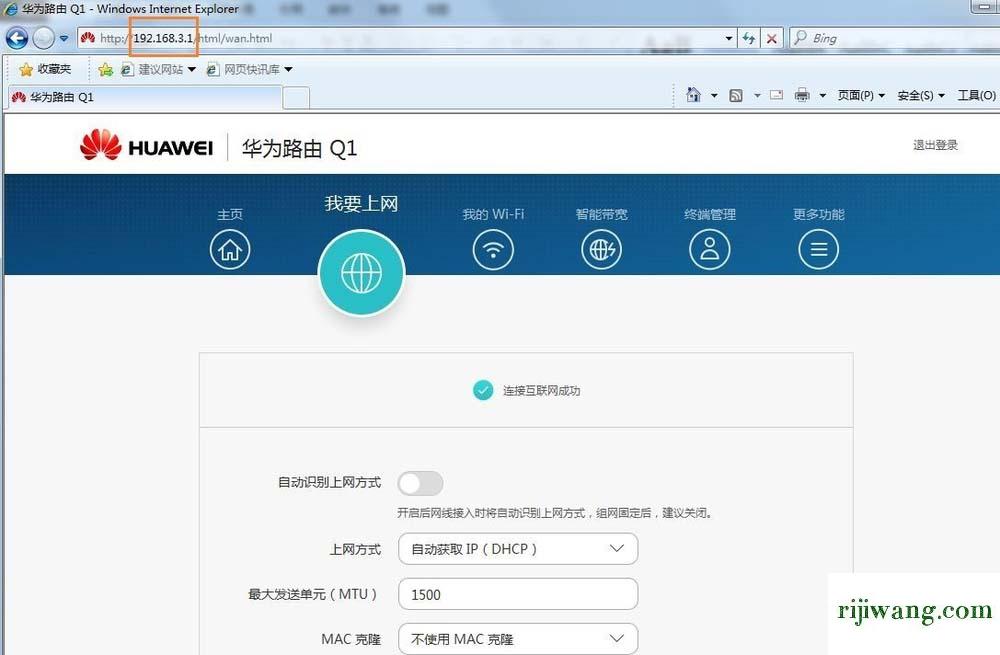Click the MTU 1500 input field
Image resolution: width=1000 pixels, height=655 pixels.
[518, 594]
